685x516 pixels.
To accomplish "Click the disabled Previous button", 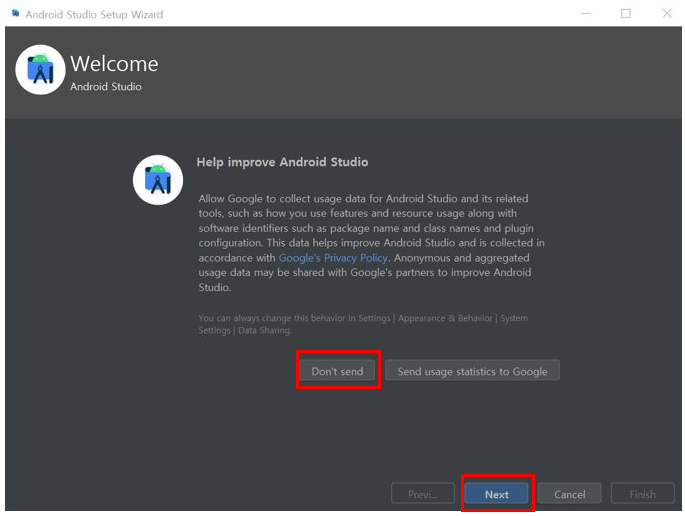I will [x=422, y=494].
